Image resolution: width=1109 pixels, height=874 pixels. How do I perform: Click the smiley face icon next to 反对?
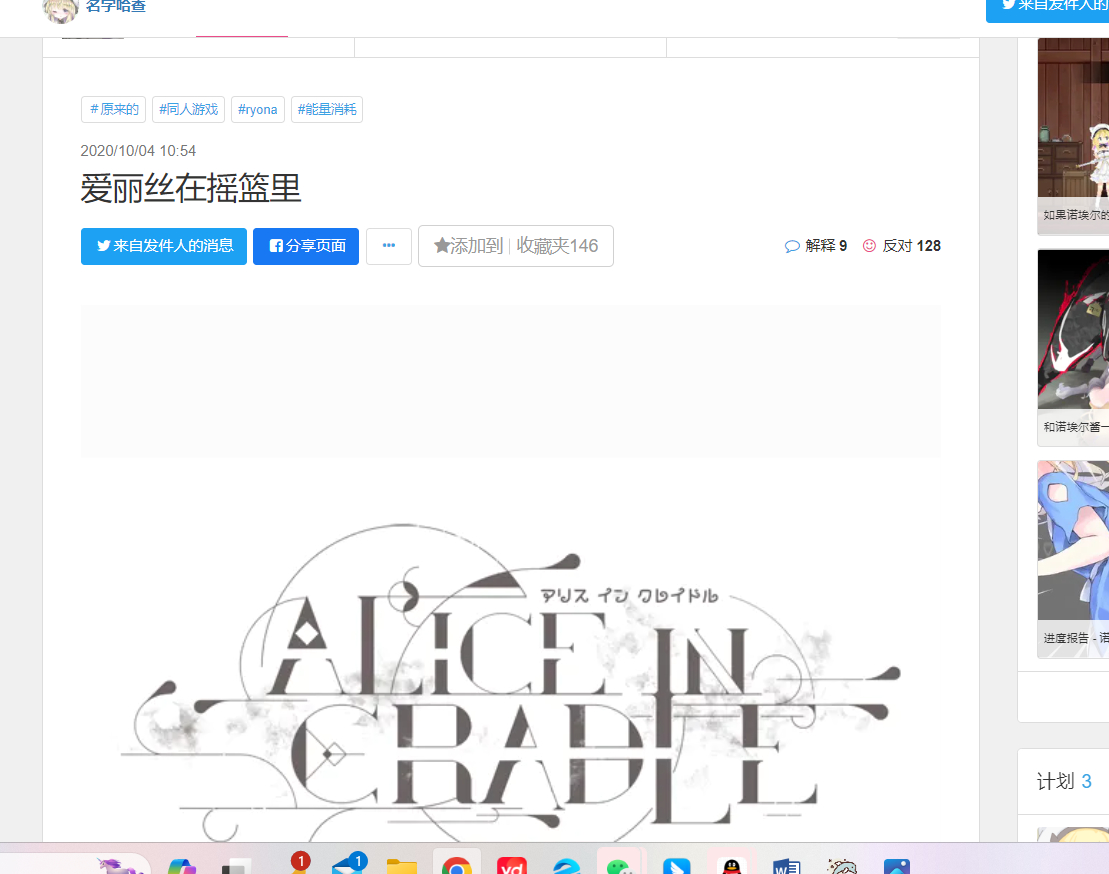click(869, 245)
